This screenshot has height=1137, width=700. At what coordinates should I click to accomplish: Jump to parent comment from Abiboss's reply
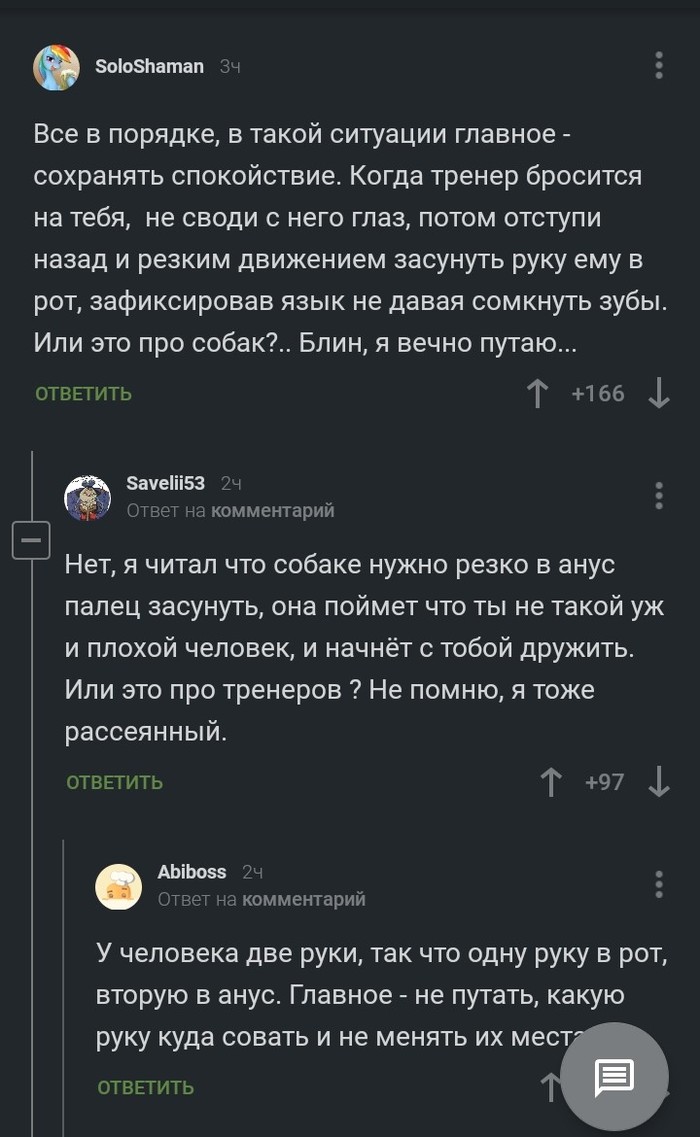coord(303,899)
